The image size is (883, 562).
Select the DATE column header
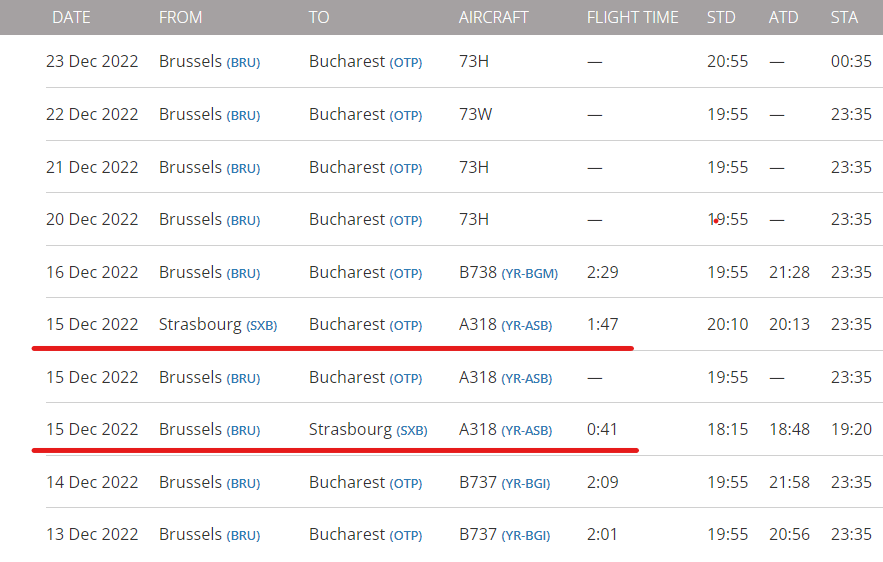pos(71,17)
